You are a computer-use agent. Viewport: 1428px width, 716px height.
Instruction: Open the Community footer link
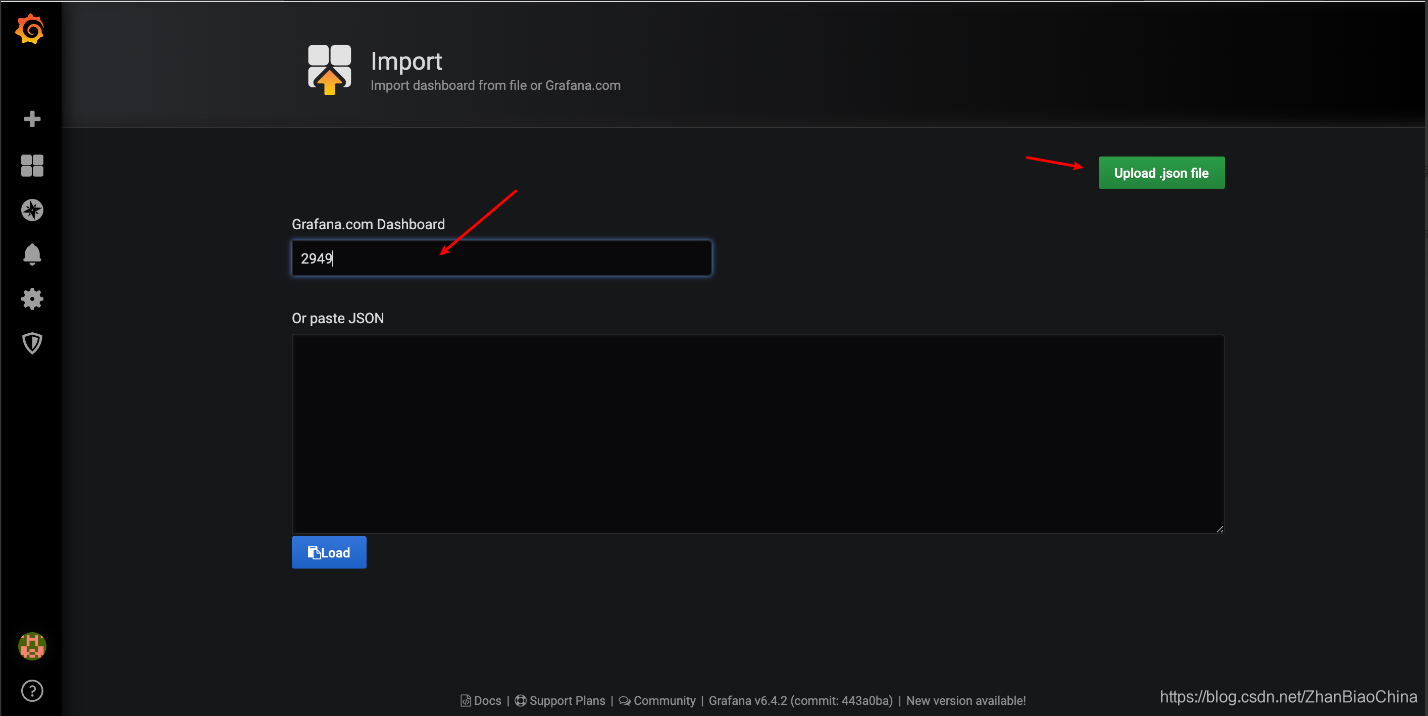657,701
